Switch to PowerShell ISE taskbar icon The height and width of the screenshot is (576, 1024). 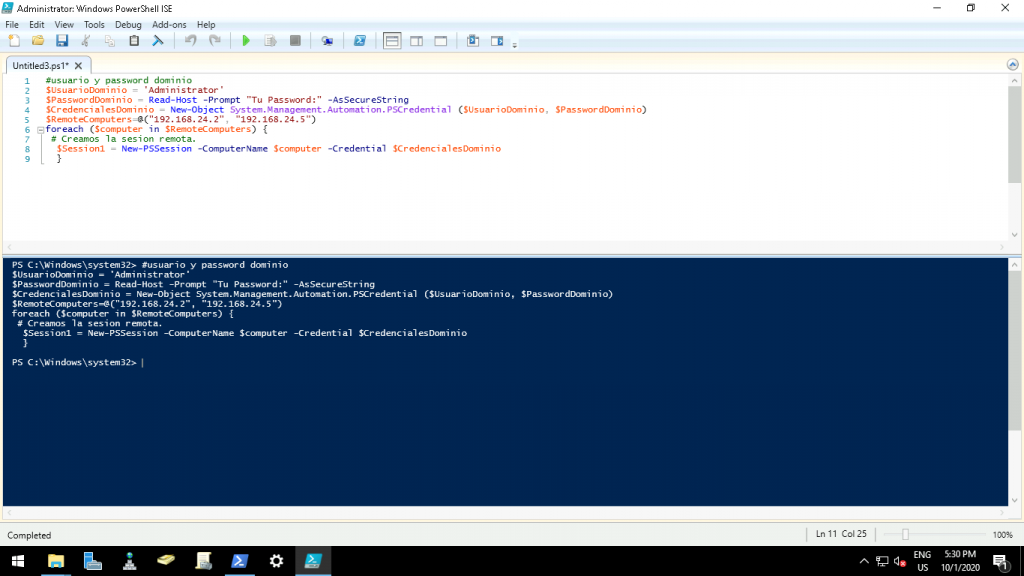[x=313, y=561]
